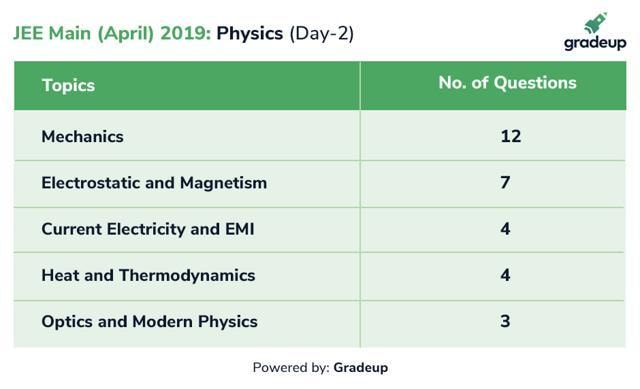Click the (Day-2) text in title
Screen dimensions: 640x389
pyautogui.click(x=322, y=33)
